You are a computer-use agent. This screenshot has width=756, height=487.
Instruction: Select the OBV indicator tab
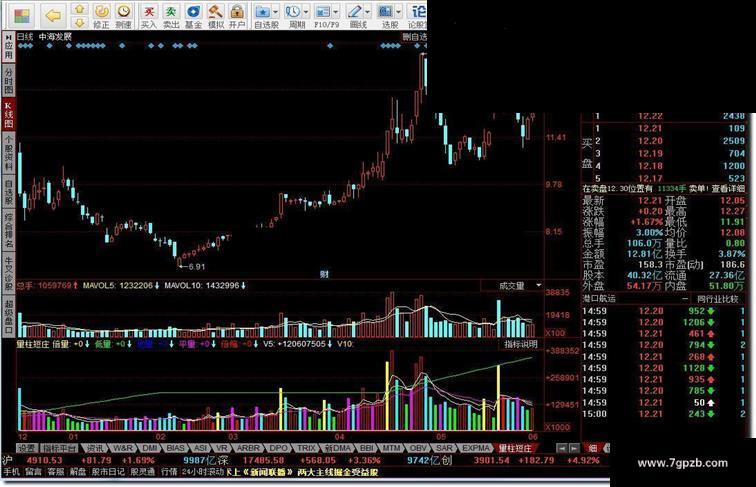click(418, 448)
